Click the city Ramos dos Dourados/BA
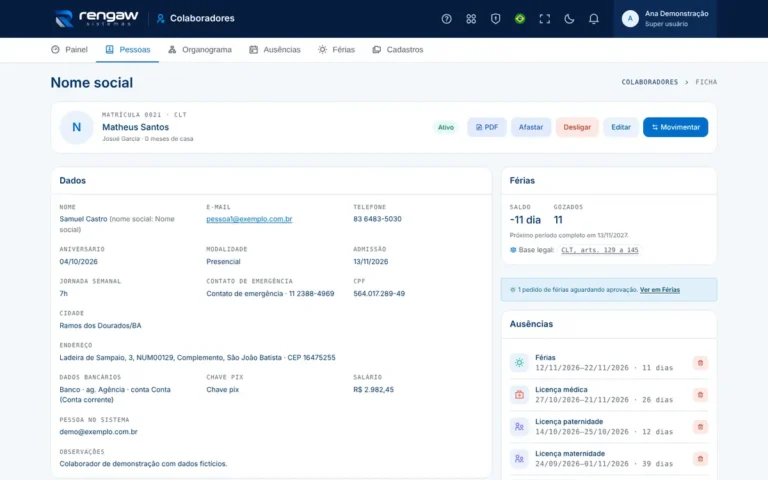This screenshot has height=480, width=768. (100, 325)
